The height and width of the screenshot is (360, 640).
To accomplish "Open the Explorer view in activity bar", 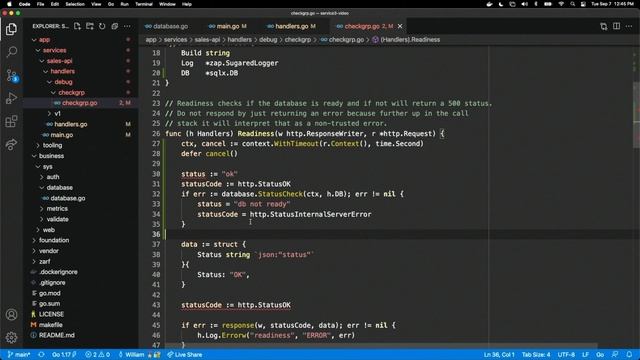I will click(11, 29).
